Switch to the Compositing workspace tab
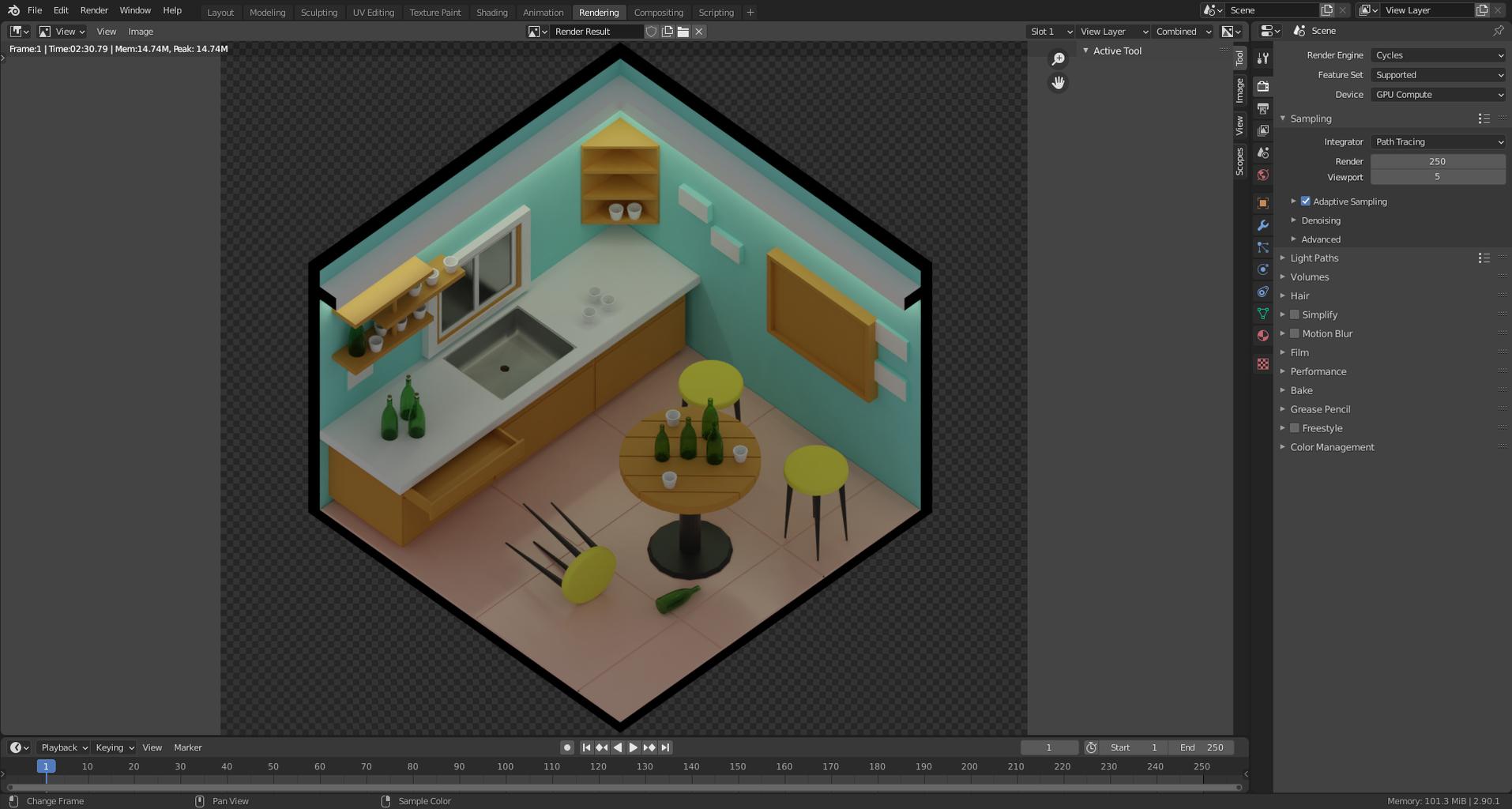The image size is (1512, 809). click(x=658, y=13)
